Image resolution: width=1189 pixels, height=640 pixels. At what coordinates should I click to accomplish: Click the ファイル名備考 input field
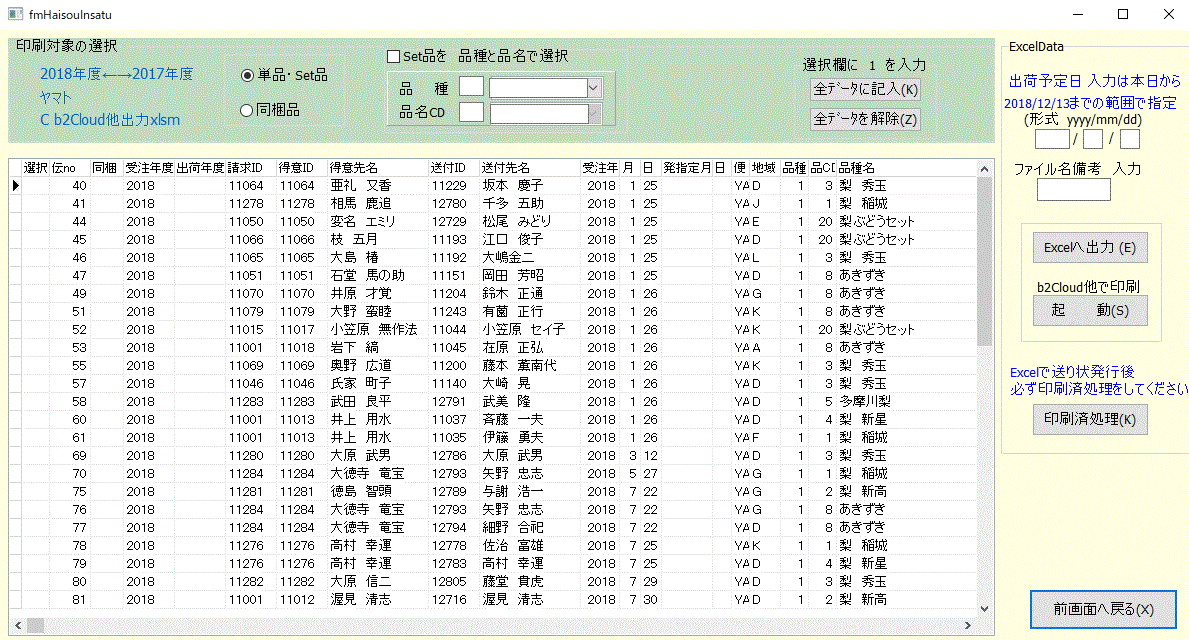[x=1073, y=190]
